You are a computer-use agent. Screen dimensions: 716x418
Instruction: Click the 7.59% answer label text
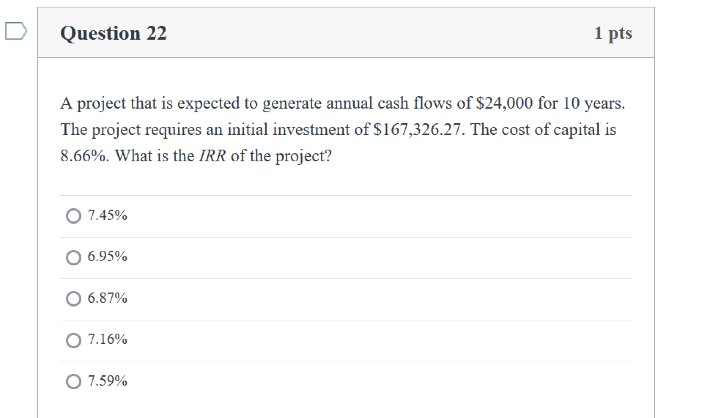[107, 381]
